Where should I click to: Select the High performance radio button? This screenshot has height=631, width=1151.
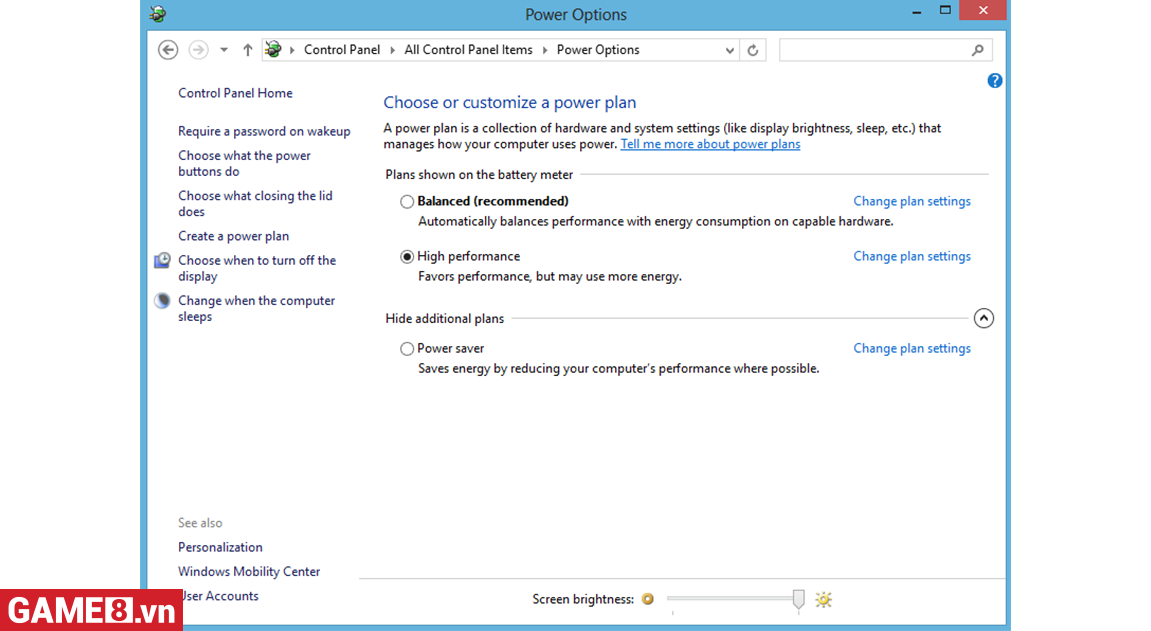coord(407,257)
